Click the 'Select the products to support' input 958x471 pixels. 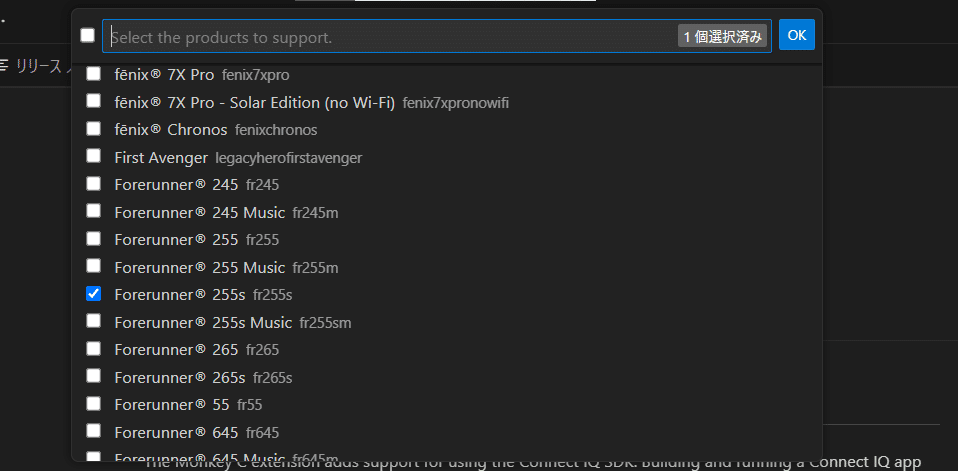coord(437,37)
